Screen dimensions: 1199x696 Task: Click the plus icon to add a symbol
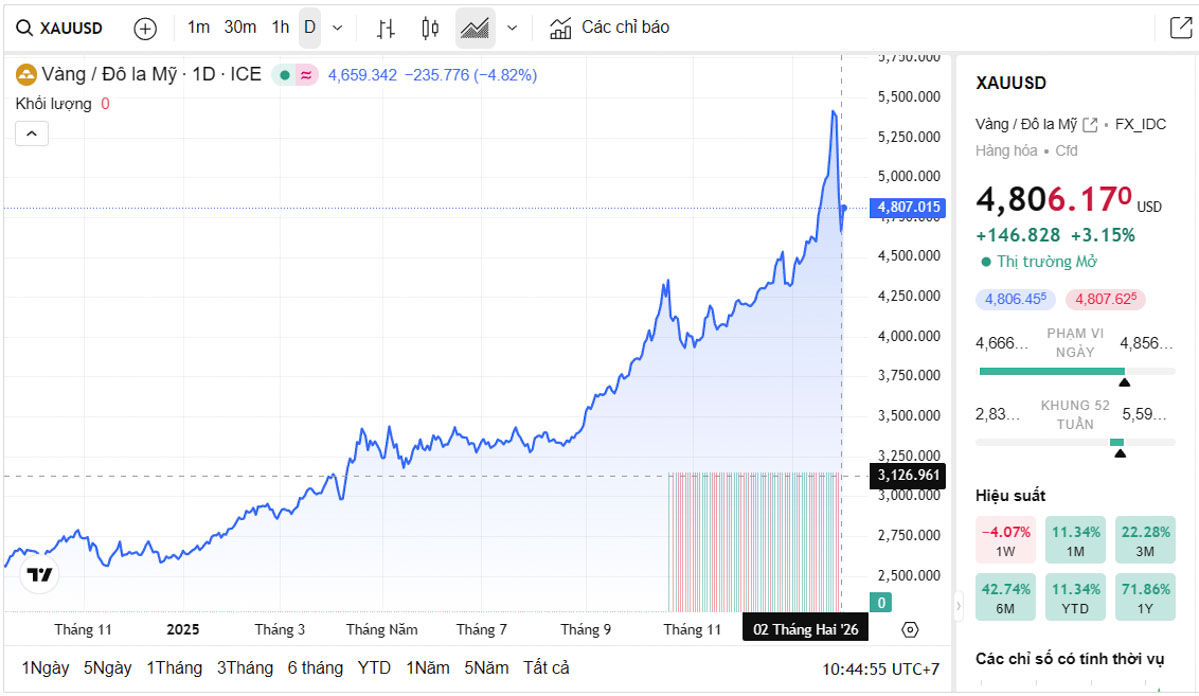(144, 28)
